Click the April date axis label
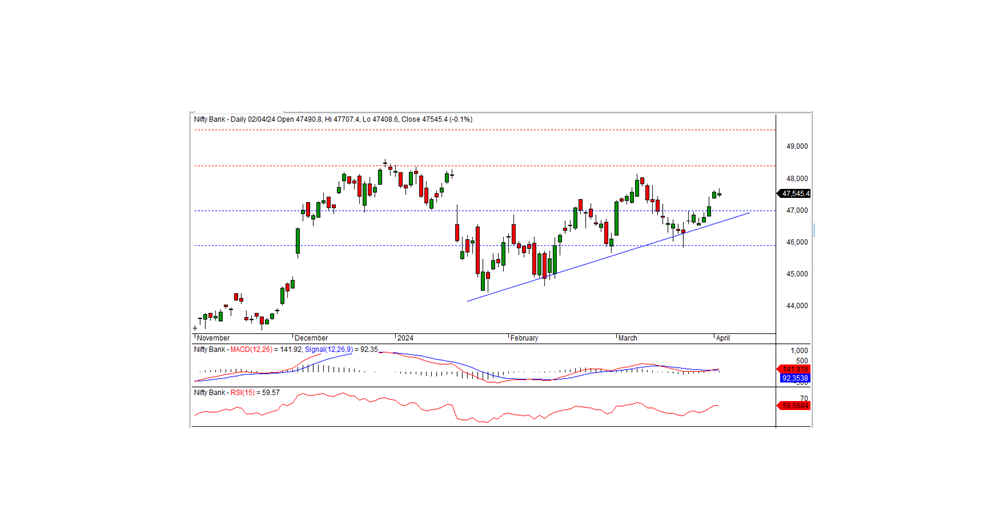986x528 pixels. click(723, 338)
